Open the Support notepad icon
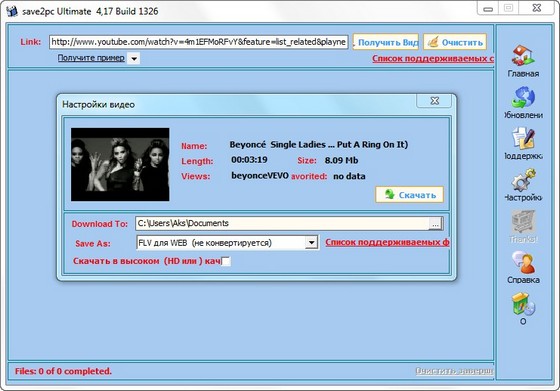Image resolution: width=560 pixels, height=391 pixels. [523, 138]
